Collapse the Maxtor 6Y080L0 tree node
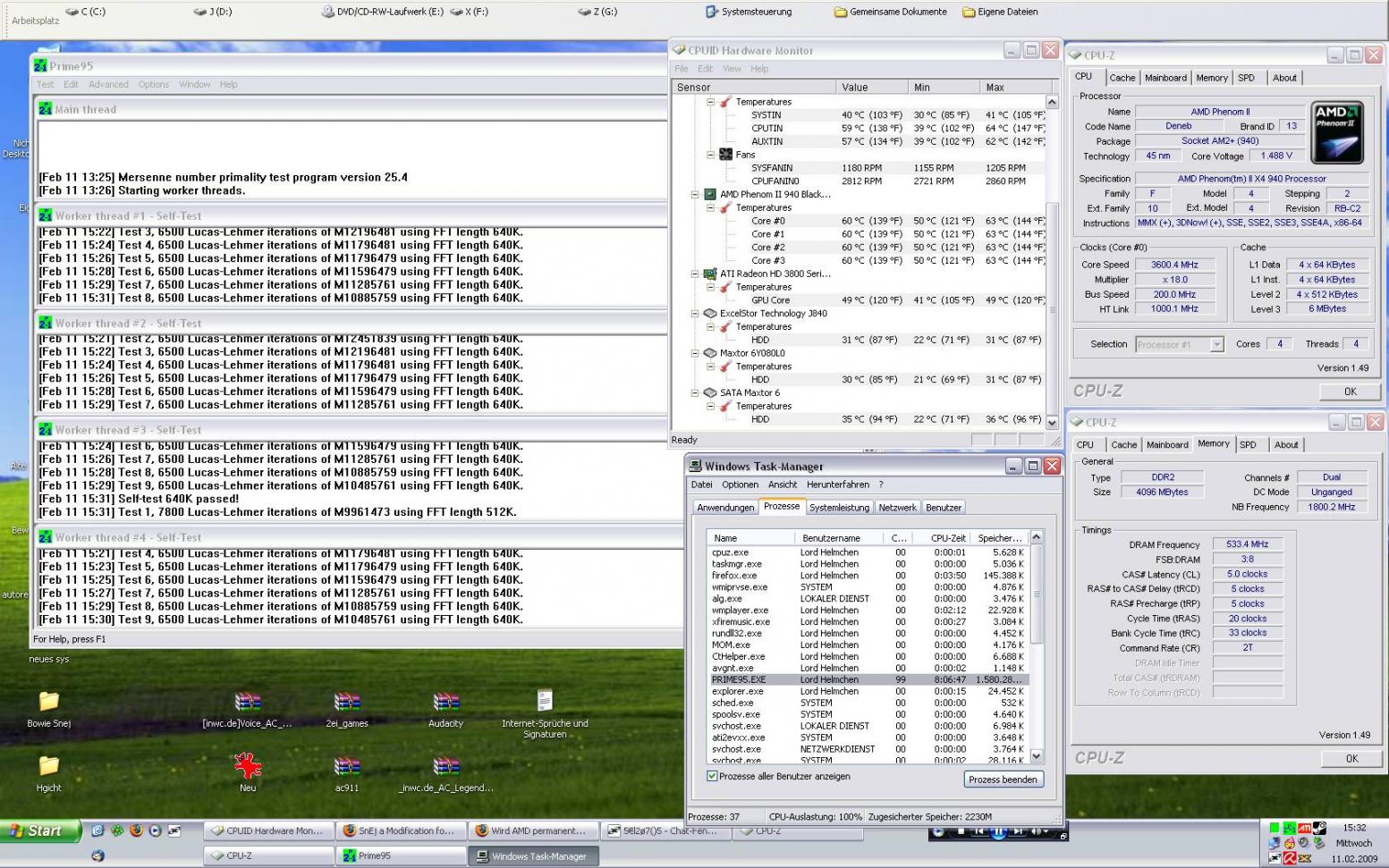Viewport: 1389px width, 868px height. point(695,353)
